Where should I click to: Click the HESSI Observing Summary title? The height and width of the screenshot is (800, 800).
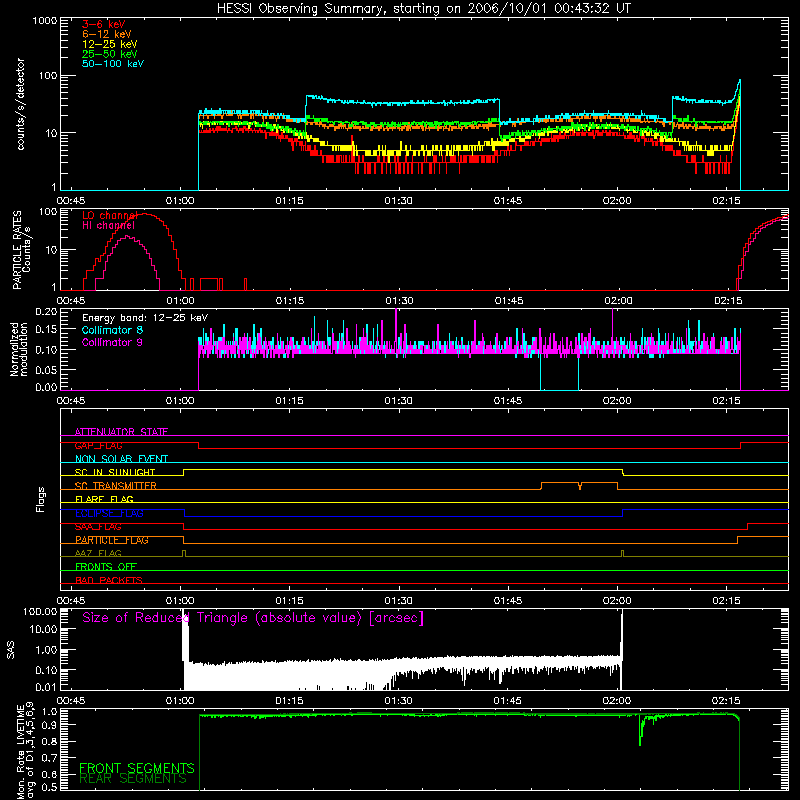click(x=423, y=9)
